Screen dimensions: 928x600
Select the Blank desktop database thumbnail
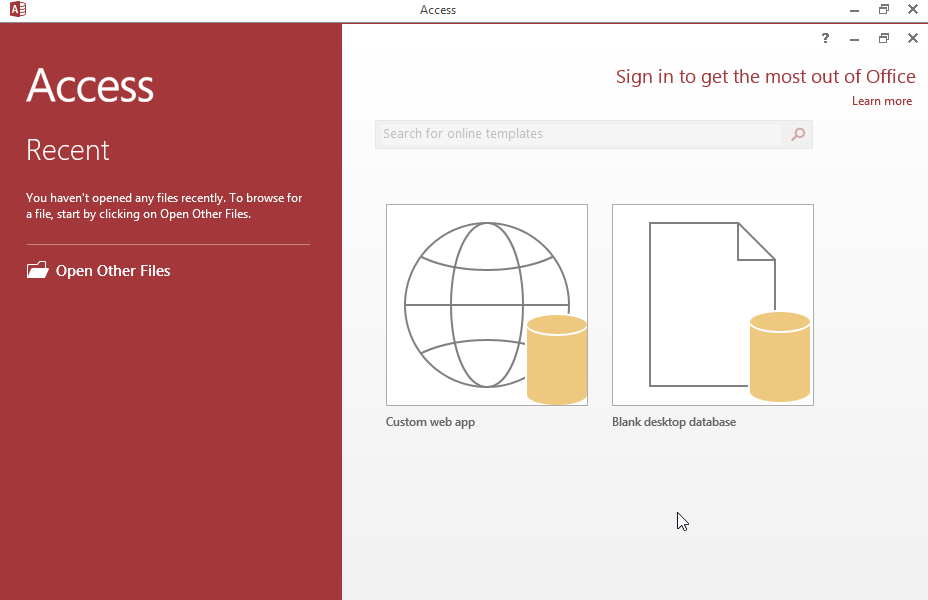coord(713,305)
